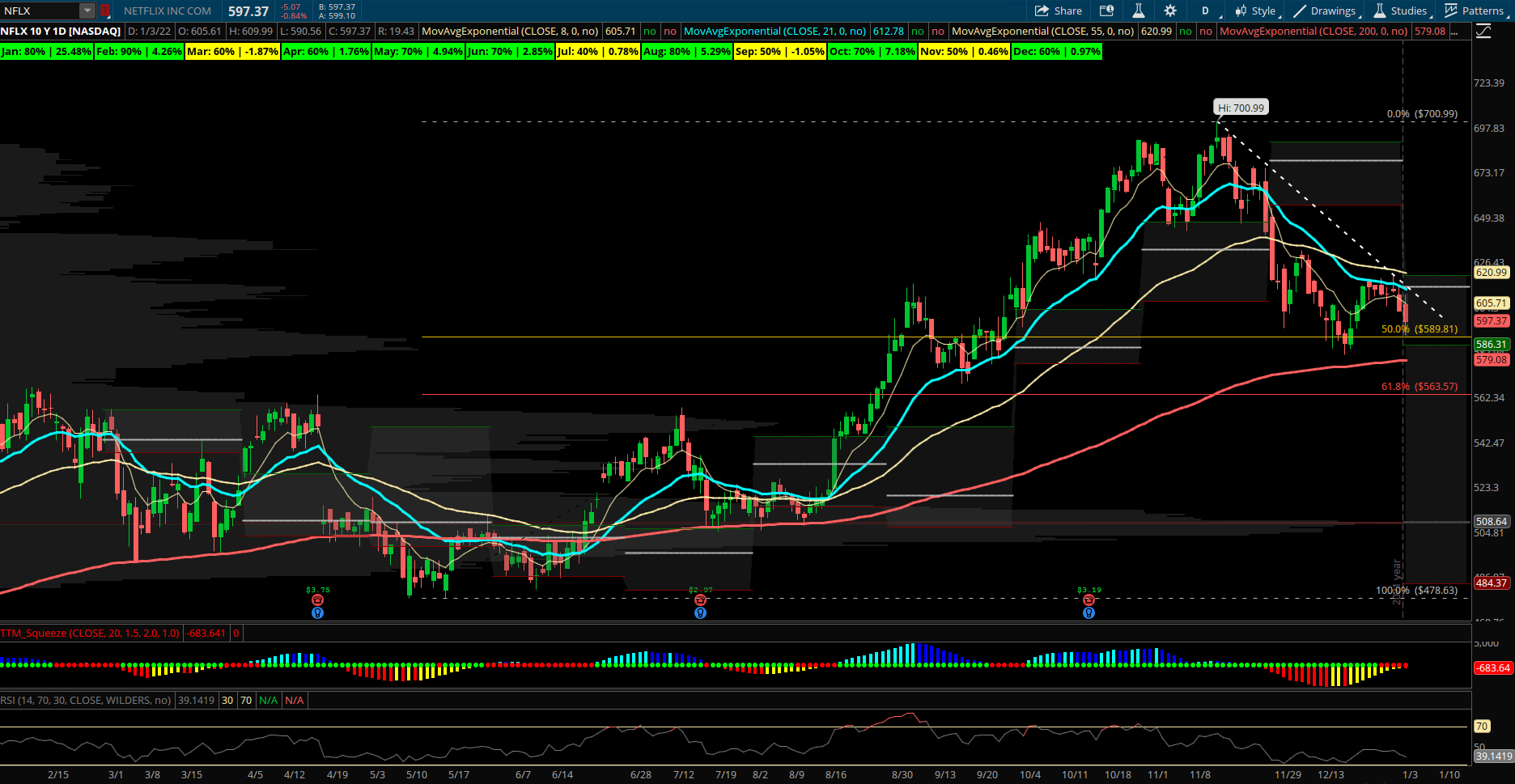The image size is (1515, 784).
Task: Click the red symbol link clipboard icon
Action: 104,11
